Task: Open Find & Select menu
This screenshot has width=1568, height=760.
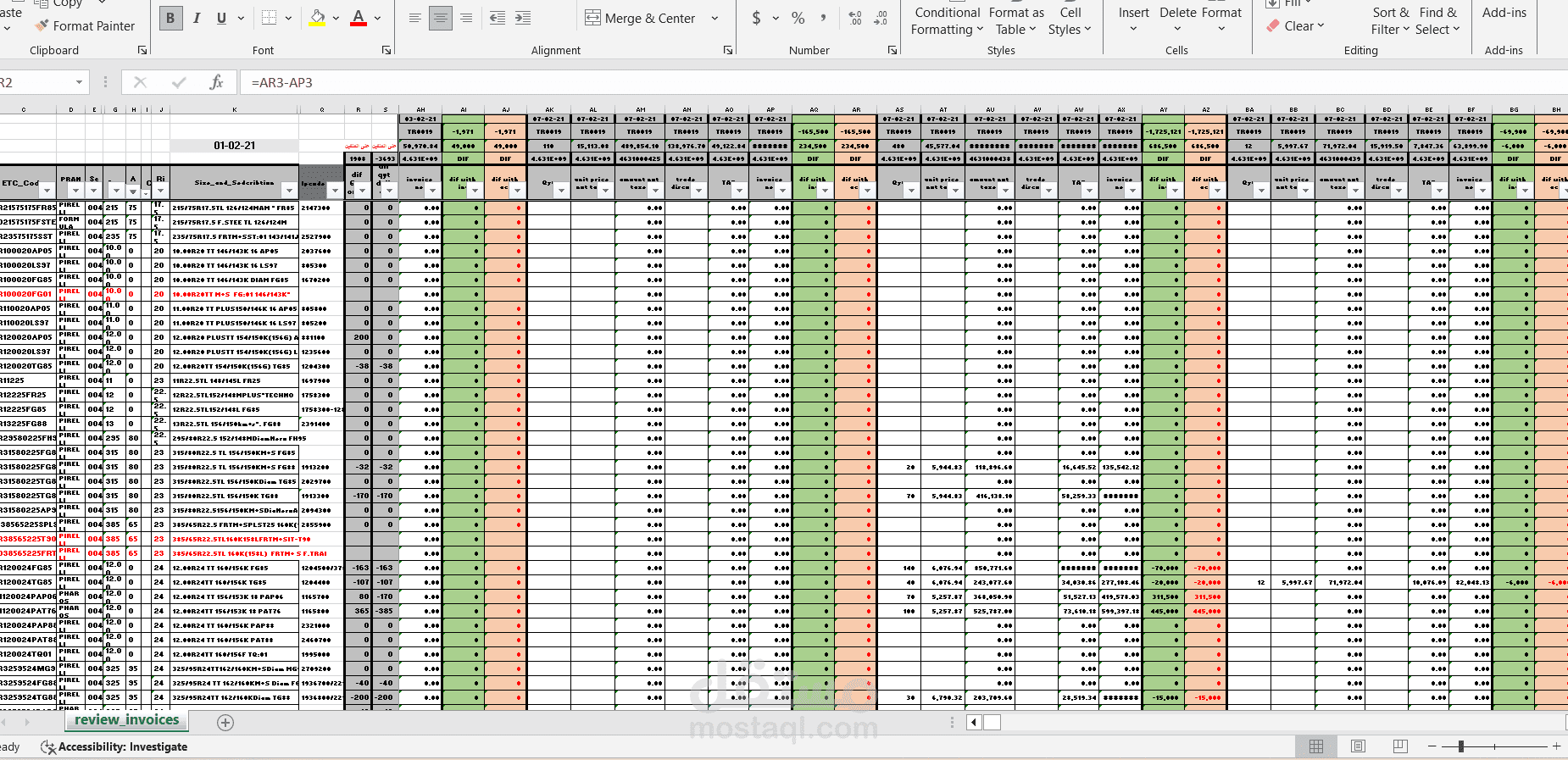Action: point(1437,20)
